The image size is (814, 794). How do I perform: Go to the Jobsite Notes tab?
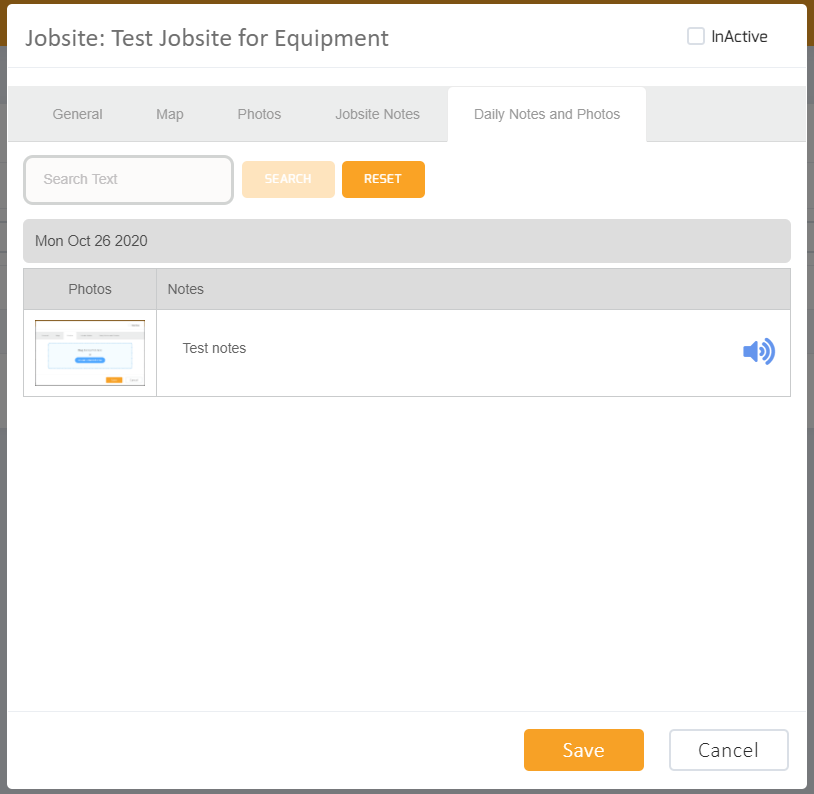[x=377, y=114]
